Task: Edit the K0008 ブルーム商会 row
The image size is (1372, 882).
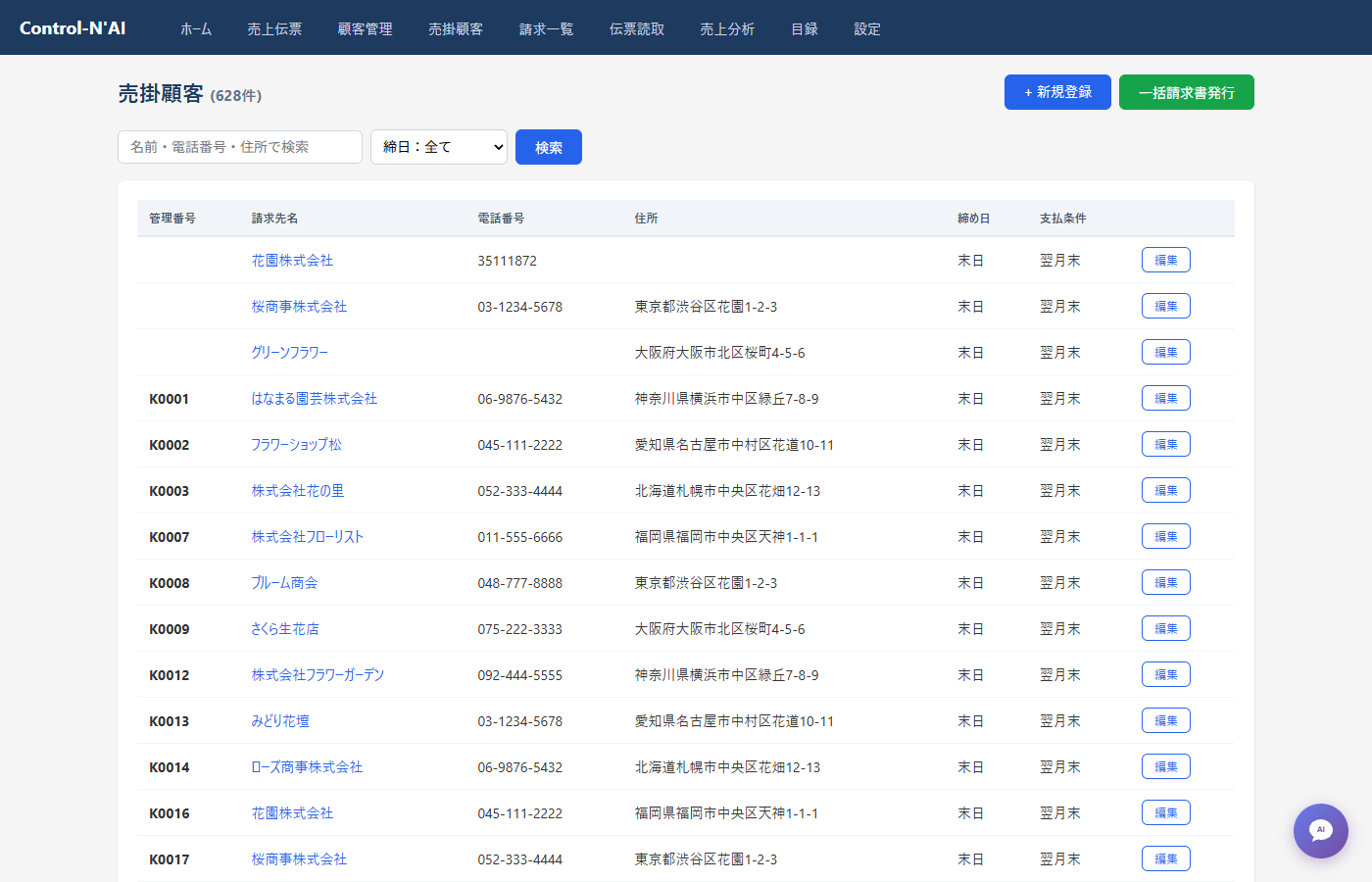Action: 1166,582
